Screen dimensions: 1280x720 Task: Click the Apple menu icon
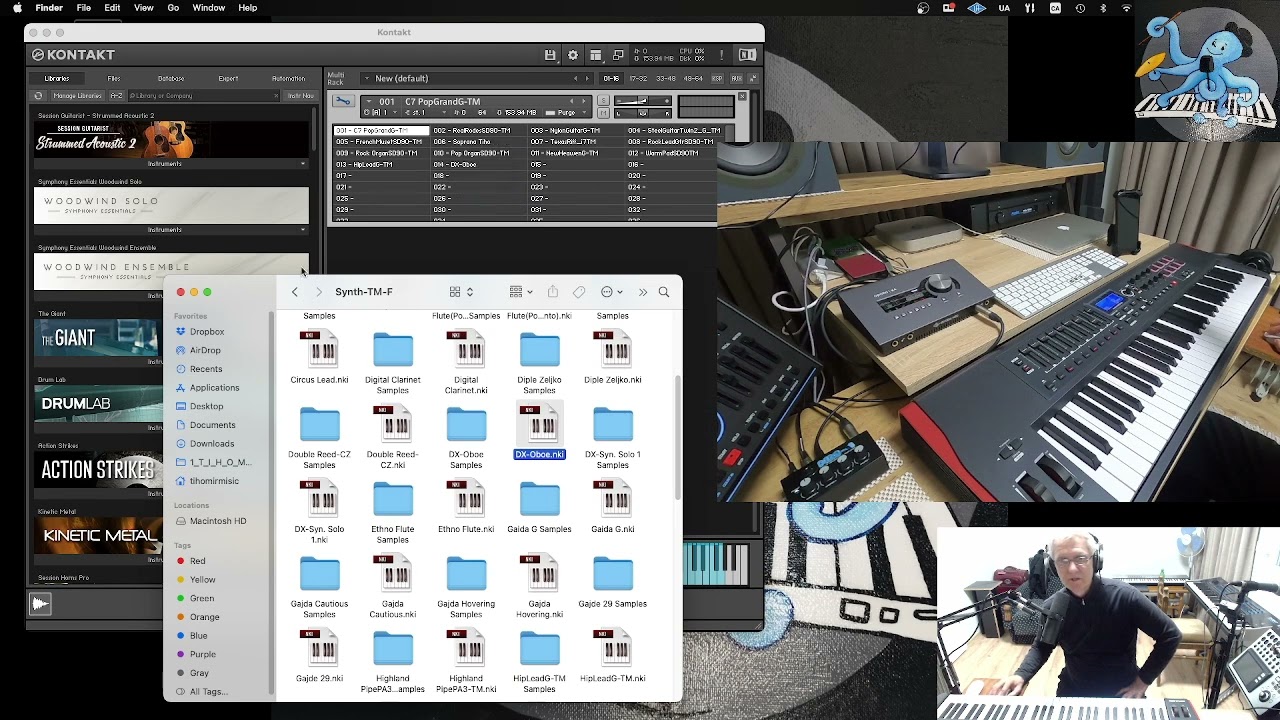coord(17,8)
